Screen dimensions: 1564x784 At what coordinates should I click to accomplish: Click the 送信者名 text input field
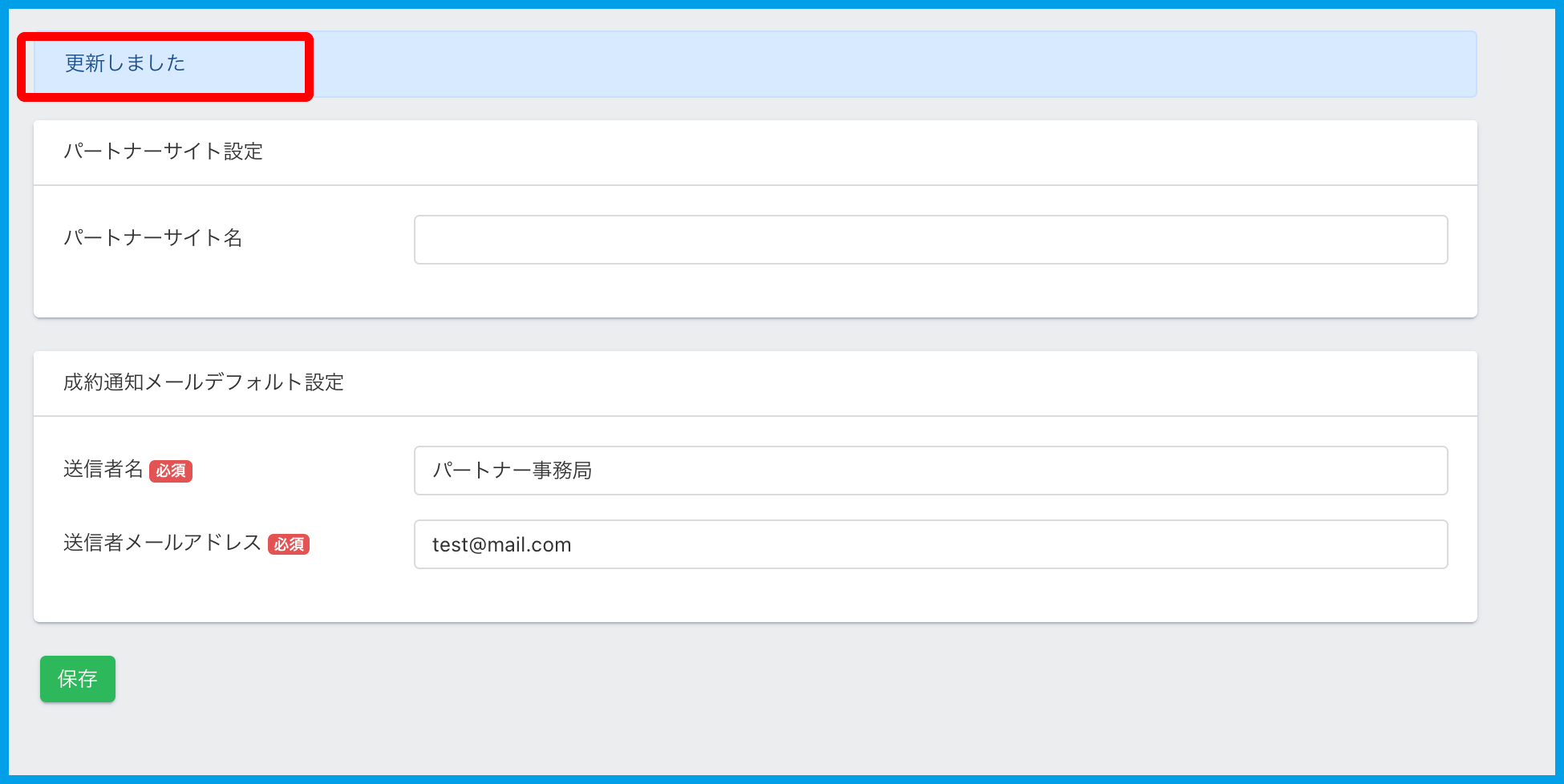coord(930,471)
